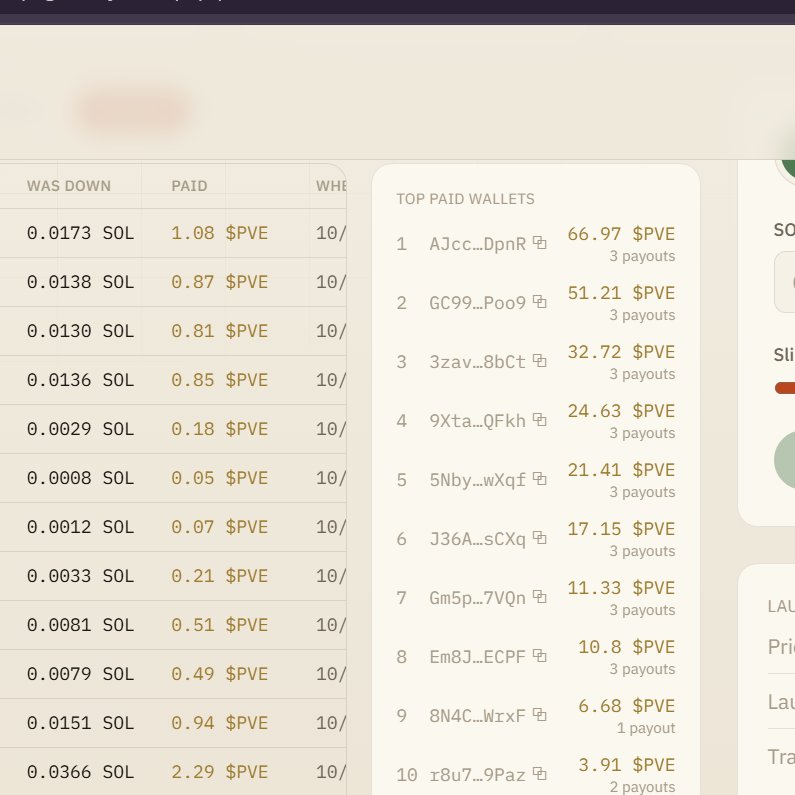Copy wallet address 3zav…8bCt
The height and width of the screenshot is (795, 795).
point(539,360)
